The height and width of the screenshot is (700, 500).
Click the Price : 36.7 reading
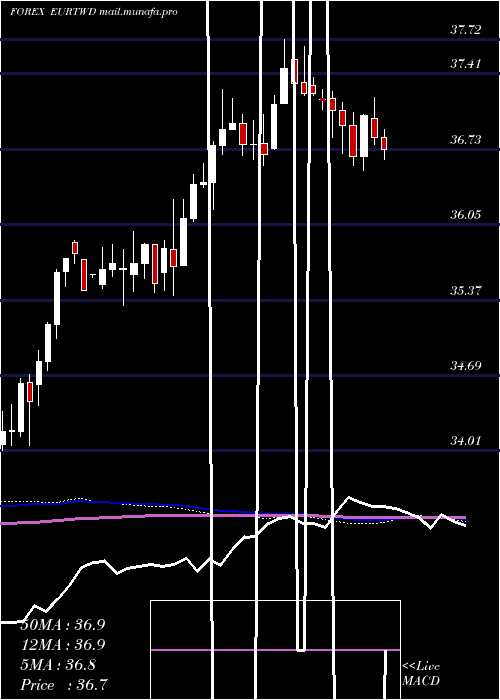pyautogui.click(x=64, y=685)
